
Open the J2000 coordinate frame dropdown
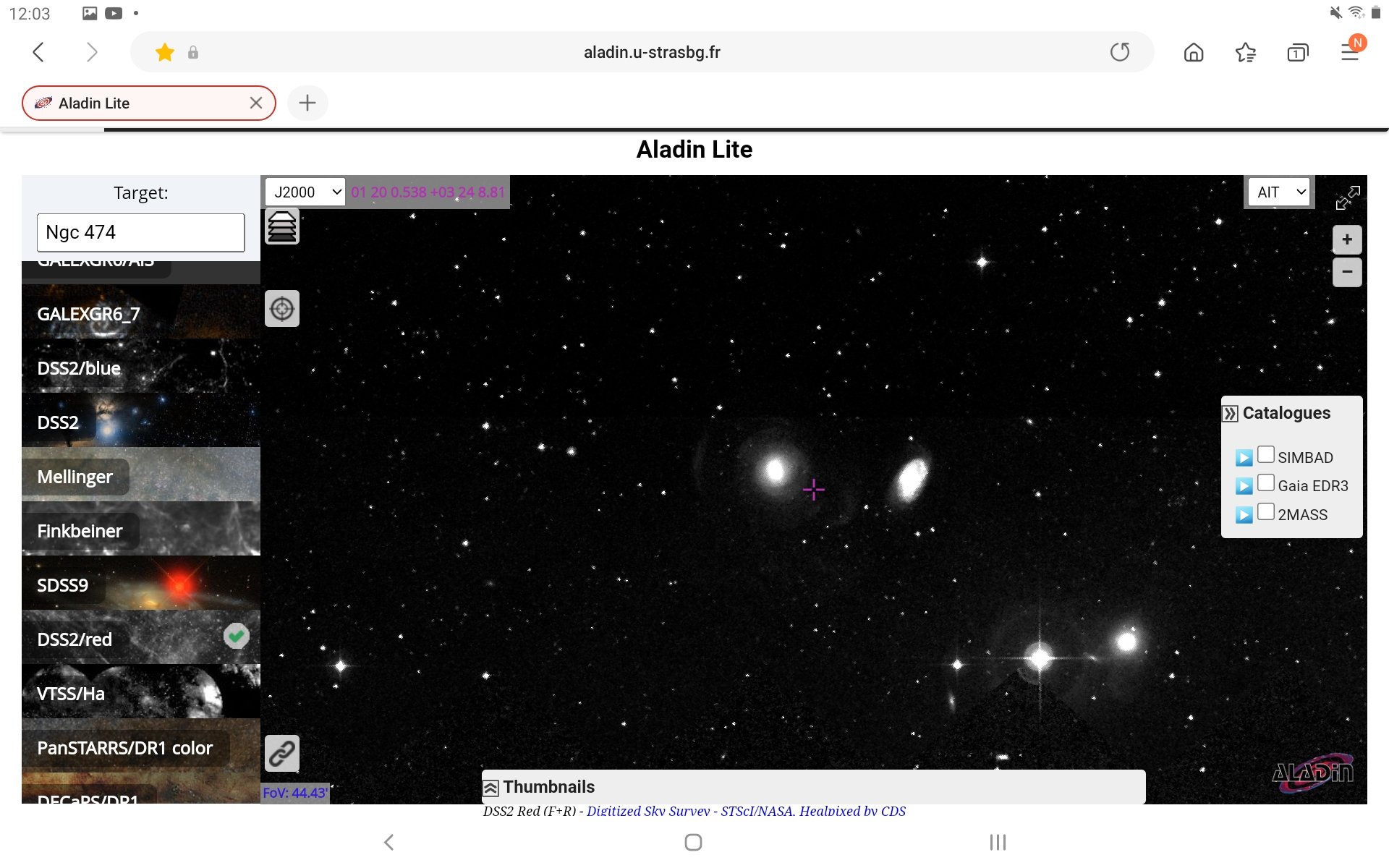pos(305,192)
